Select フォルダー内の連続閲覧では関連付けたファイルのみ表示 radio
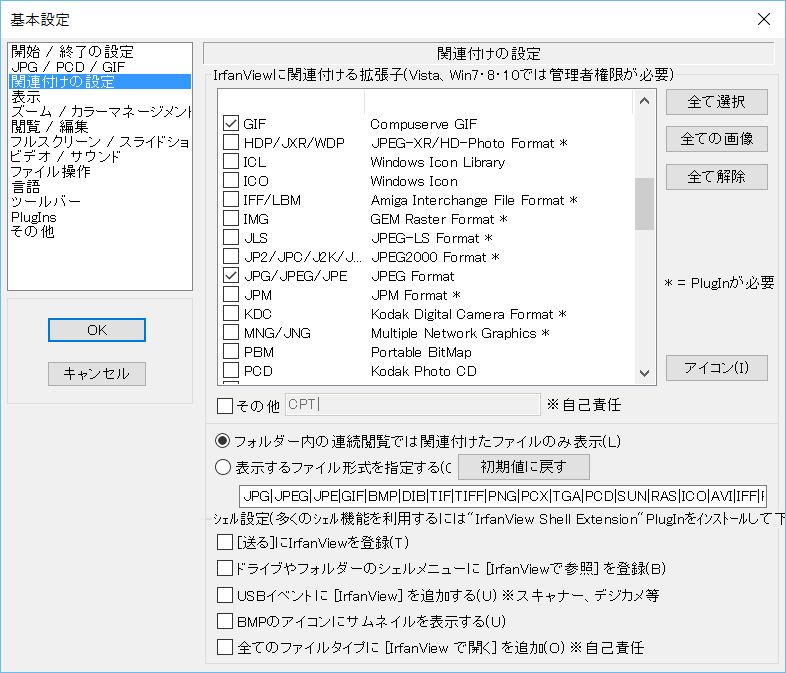This screenshot has height=673, width=786. (x=223, y=441)
